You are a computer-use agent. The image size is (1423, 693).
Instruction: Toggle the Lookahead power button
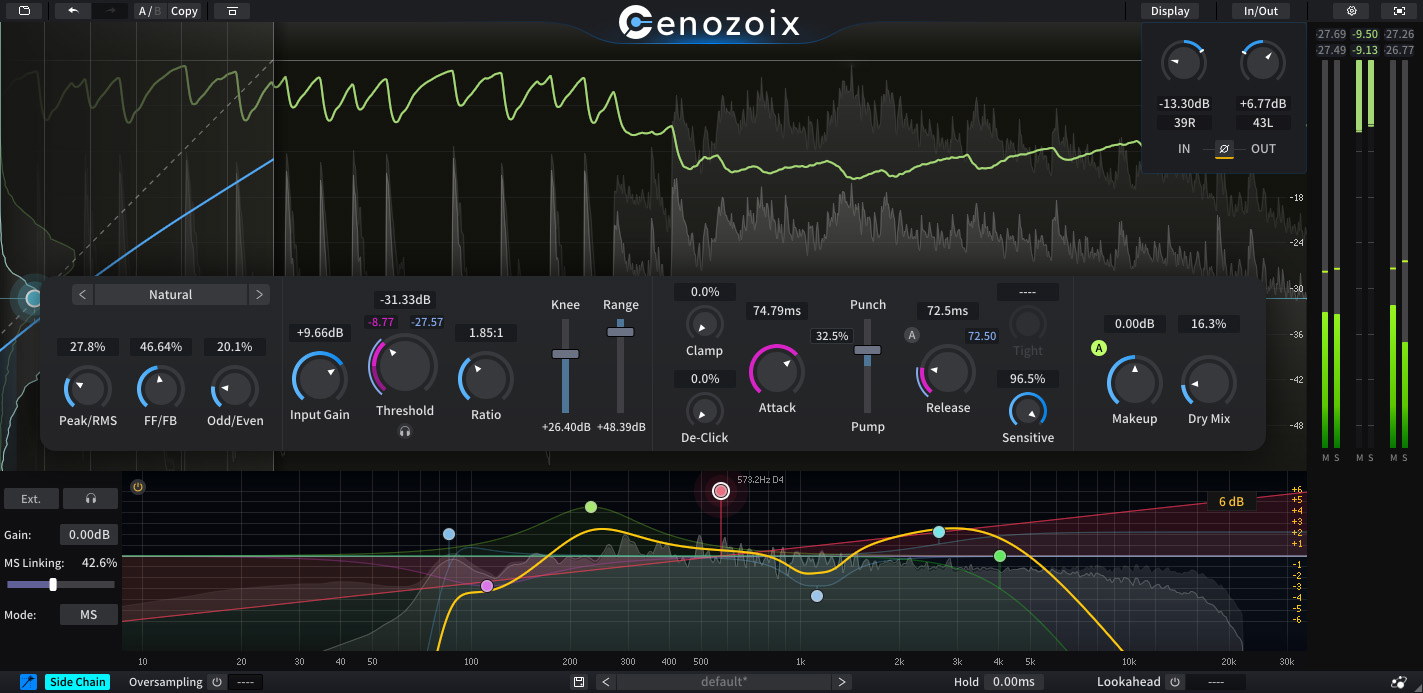(1174, 682)
